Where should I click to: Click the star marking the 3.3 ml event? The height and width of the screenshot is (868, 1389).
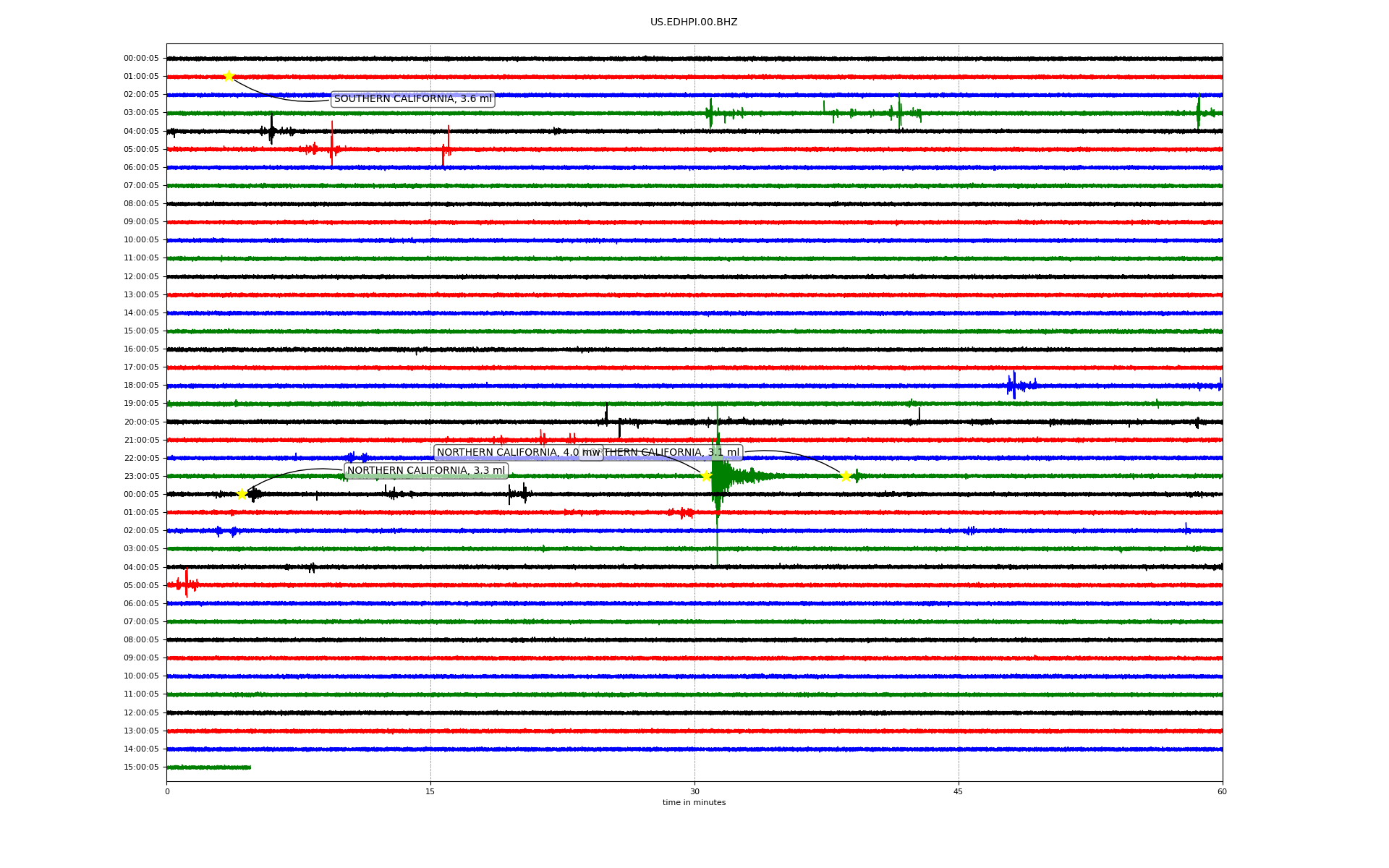242,494
